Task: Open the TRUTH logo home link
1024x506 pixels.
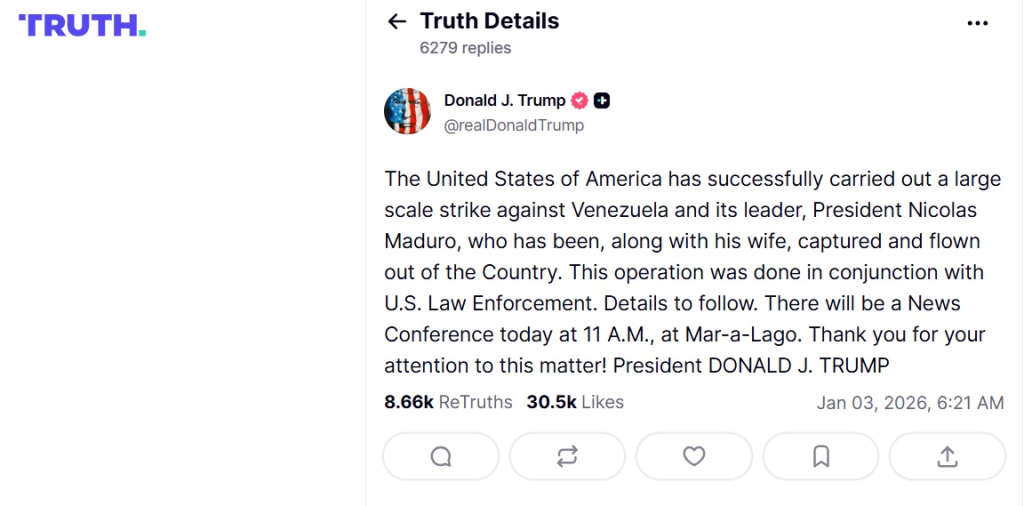Action: [82, 26]
